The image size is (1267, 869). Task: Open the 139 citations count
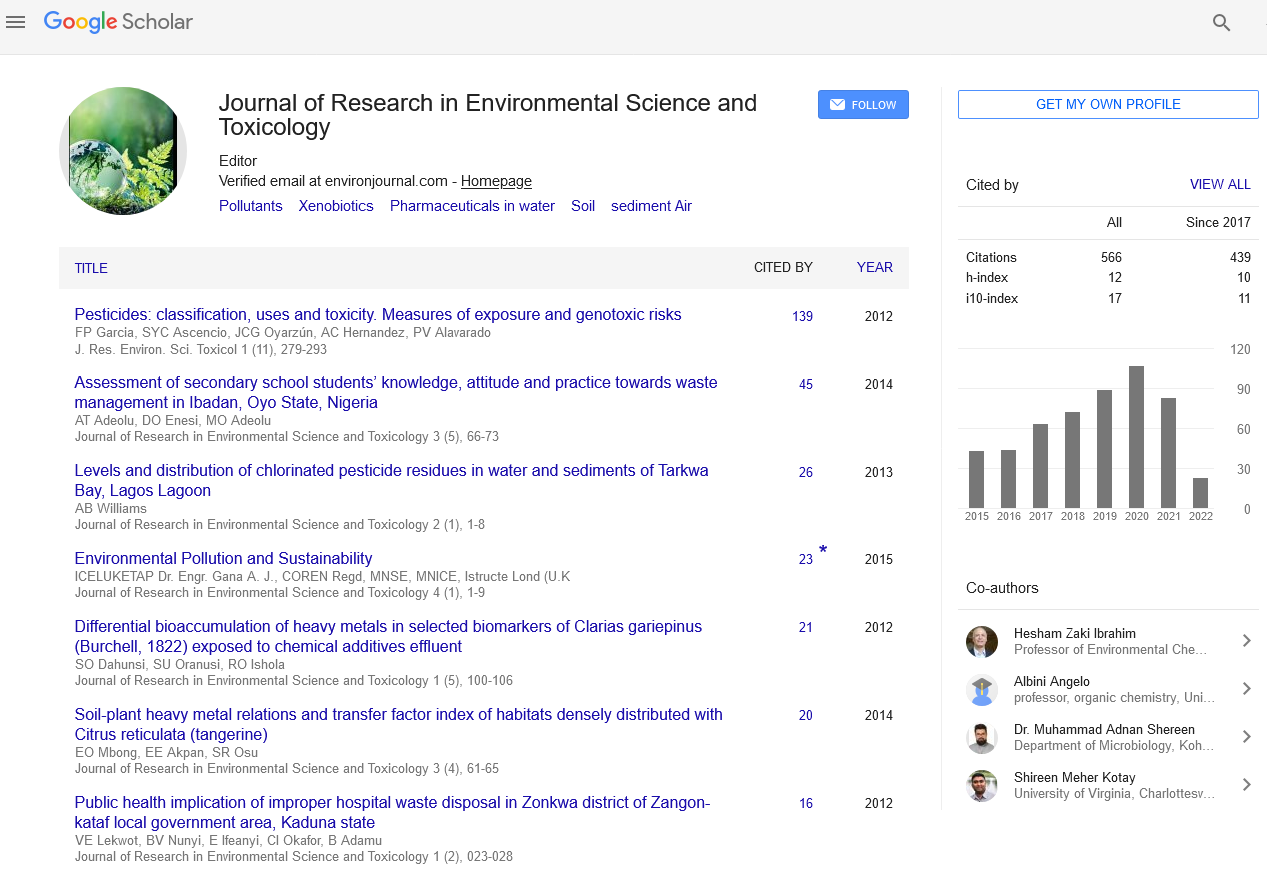coord(802,316)
